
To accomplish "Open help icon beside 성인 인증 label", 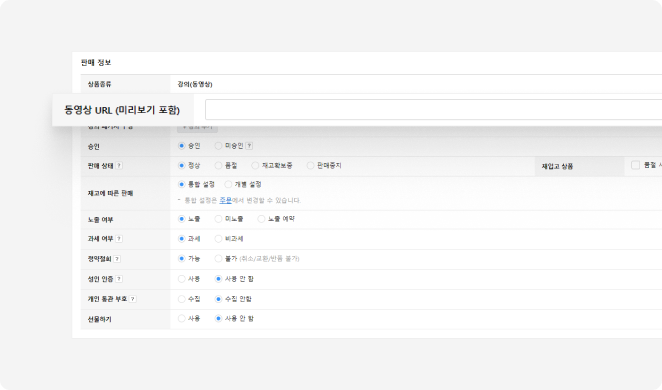I will pos(119,279).
